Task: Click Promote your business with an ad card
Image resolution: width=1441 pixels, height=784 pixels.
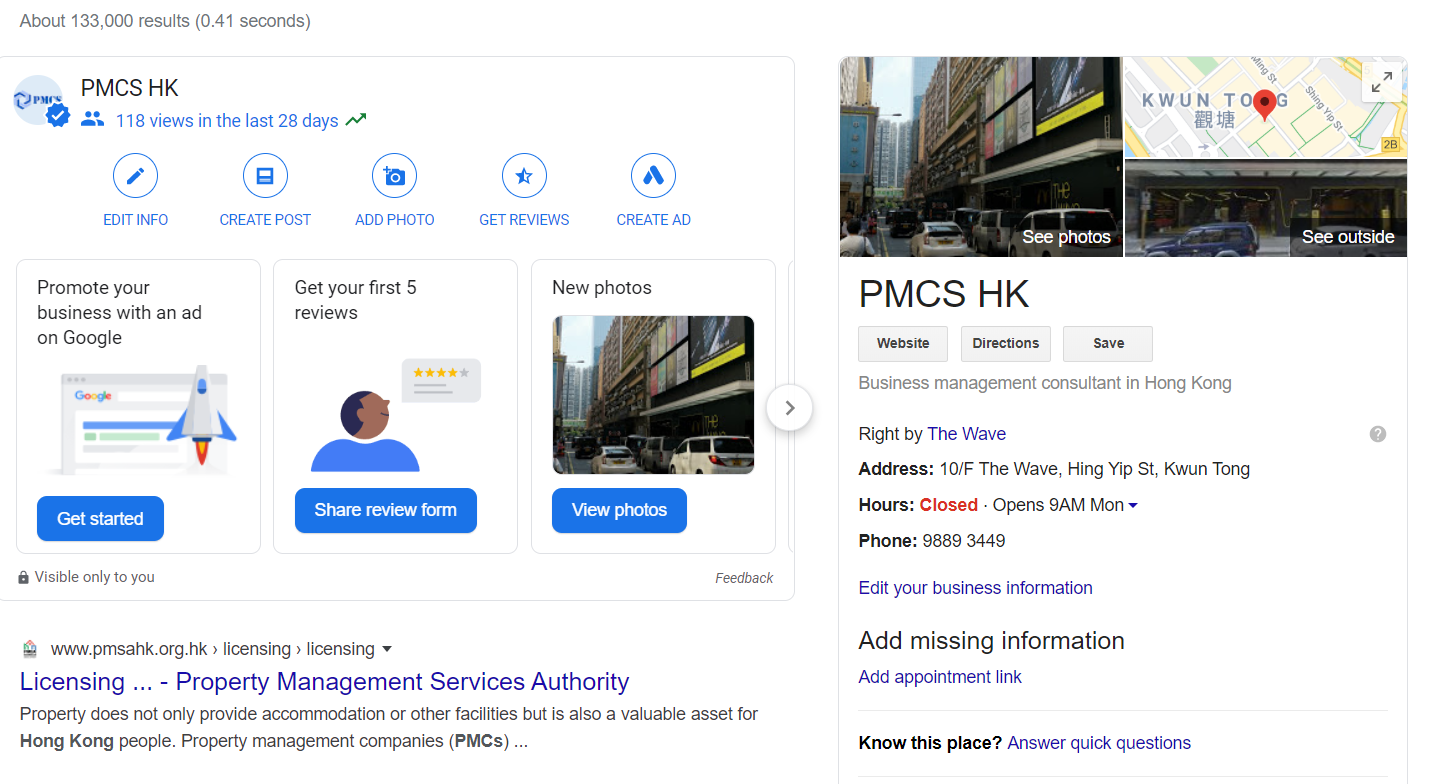Action: coord(138,406)
